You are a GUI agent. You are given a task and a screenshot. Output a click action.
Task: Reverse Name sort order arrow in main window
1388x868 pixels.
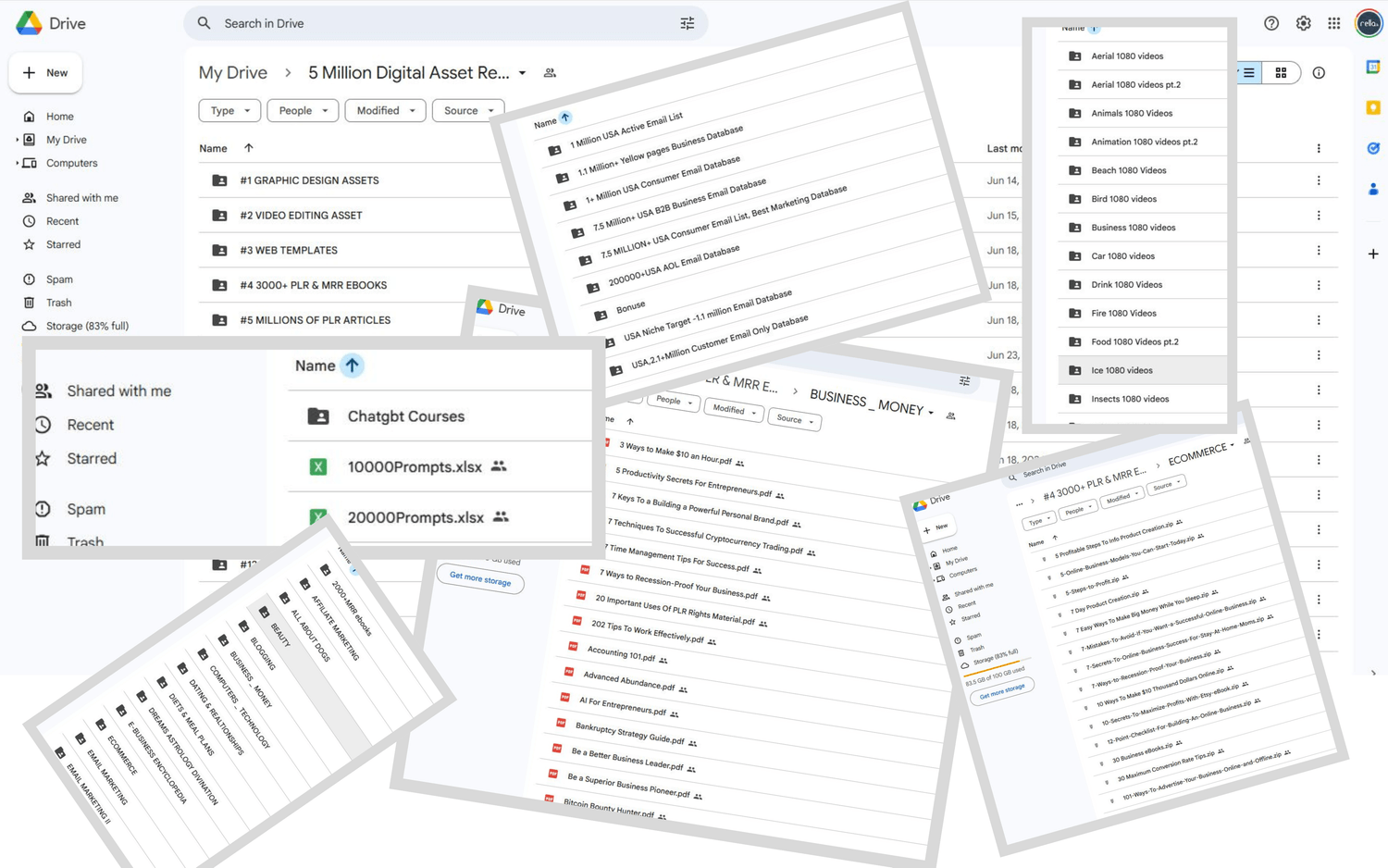point(248,148)
